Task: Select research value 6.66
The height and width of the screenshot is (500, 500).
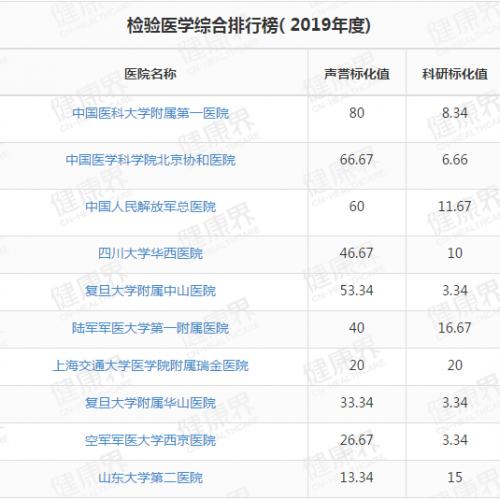Action: tap(455, 160)
